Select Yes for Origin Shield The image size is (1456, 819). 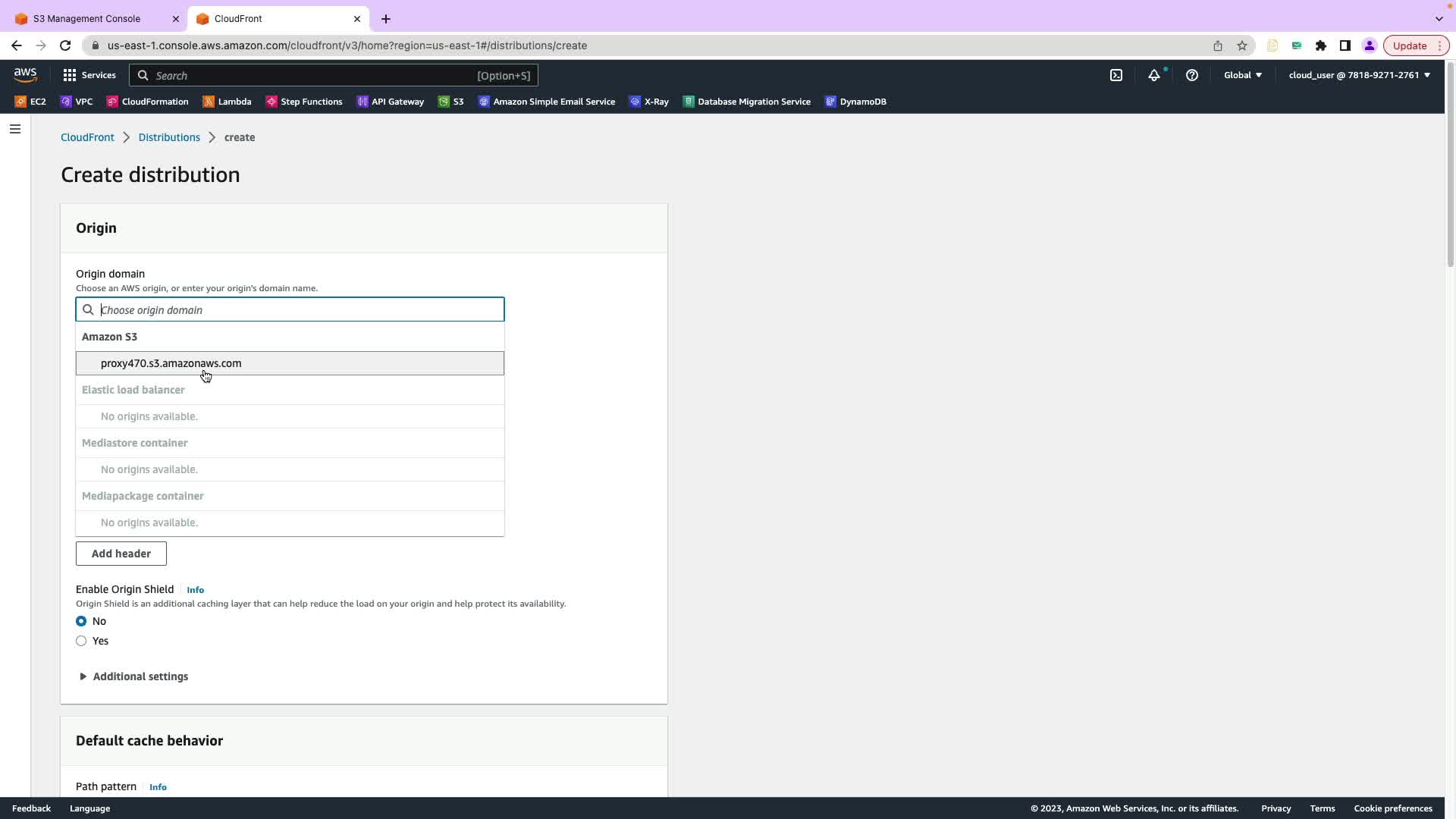81,641
